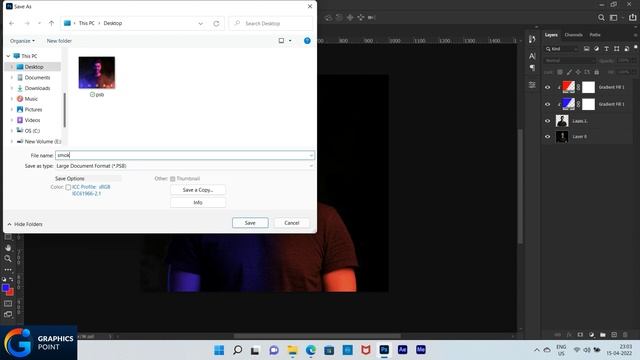Screen dimensions: 640x360
Task: Open Photoshop search magnifier icon top right
Action: 601,18
